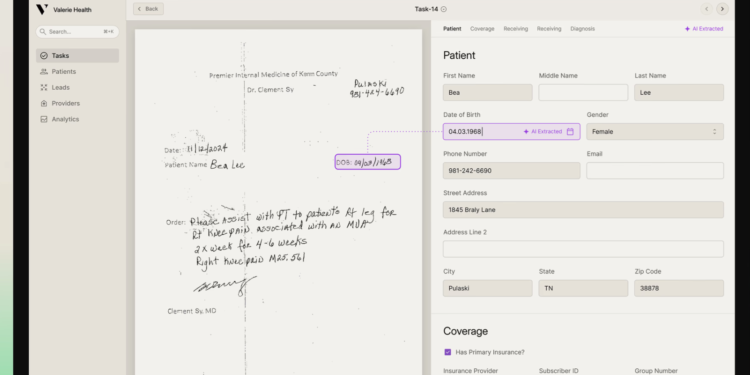The height and width of the screenshot is (375, 750).
Task: Switch to the Patient tab
Action: [452, 29]
